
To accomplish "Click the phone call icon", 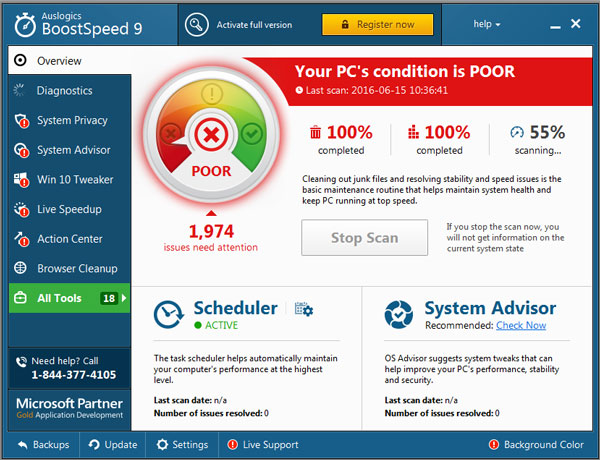I will pos(21,361).
